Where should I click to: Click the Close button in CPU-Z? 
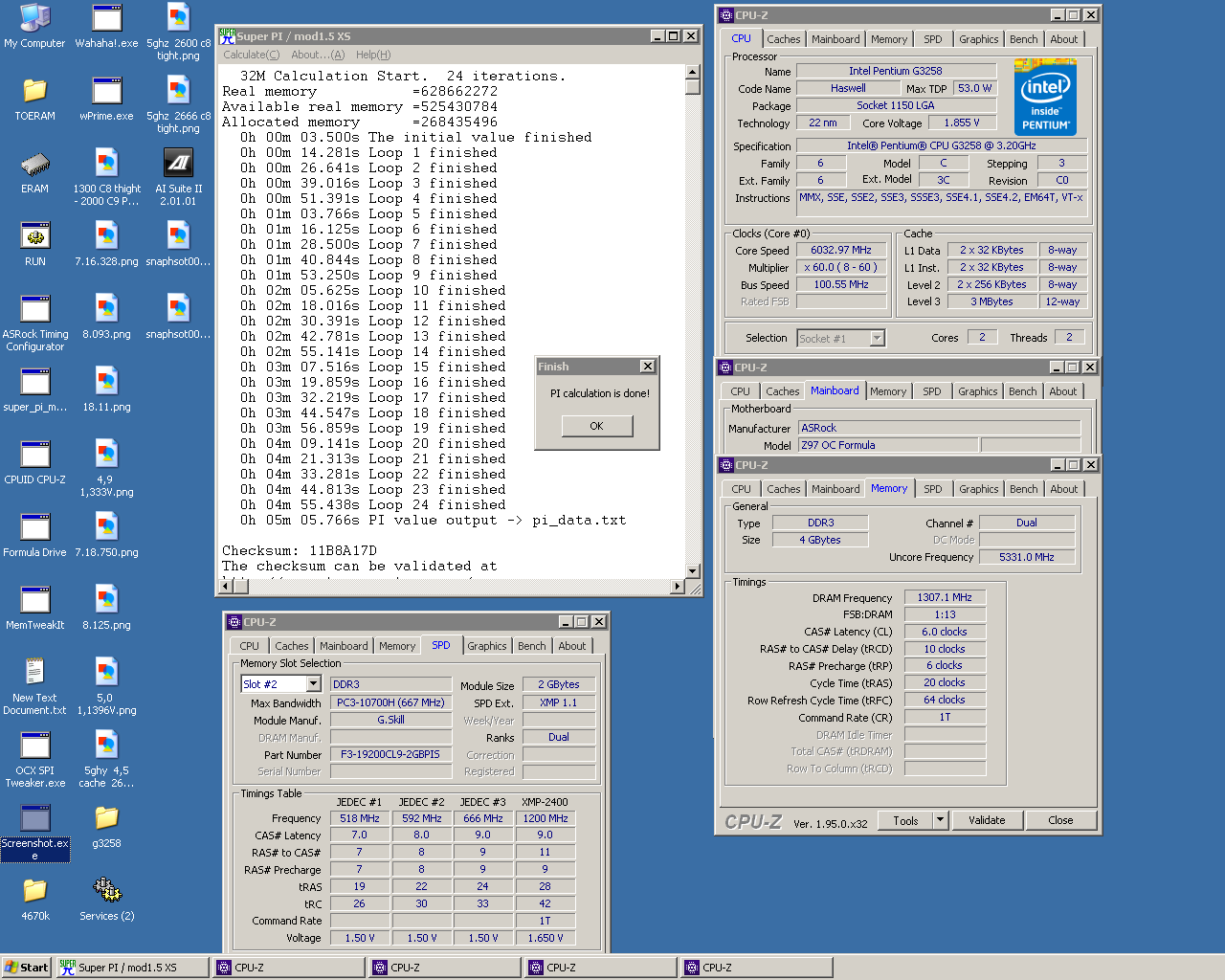pyautogui.click(x=1060, y=820)
